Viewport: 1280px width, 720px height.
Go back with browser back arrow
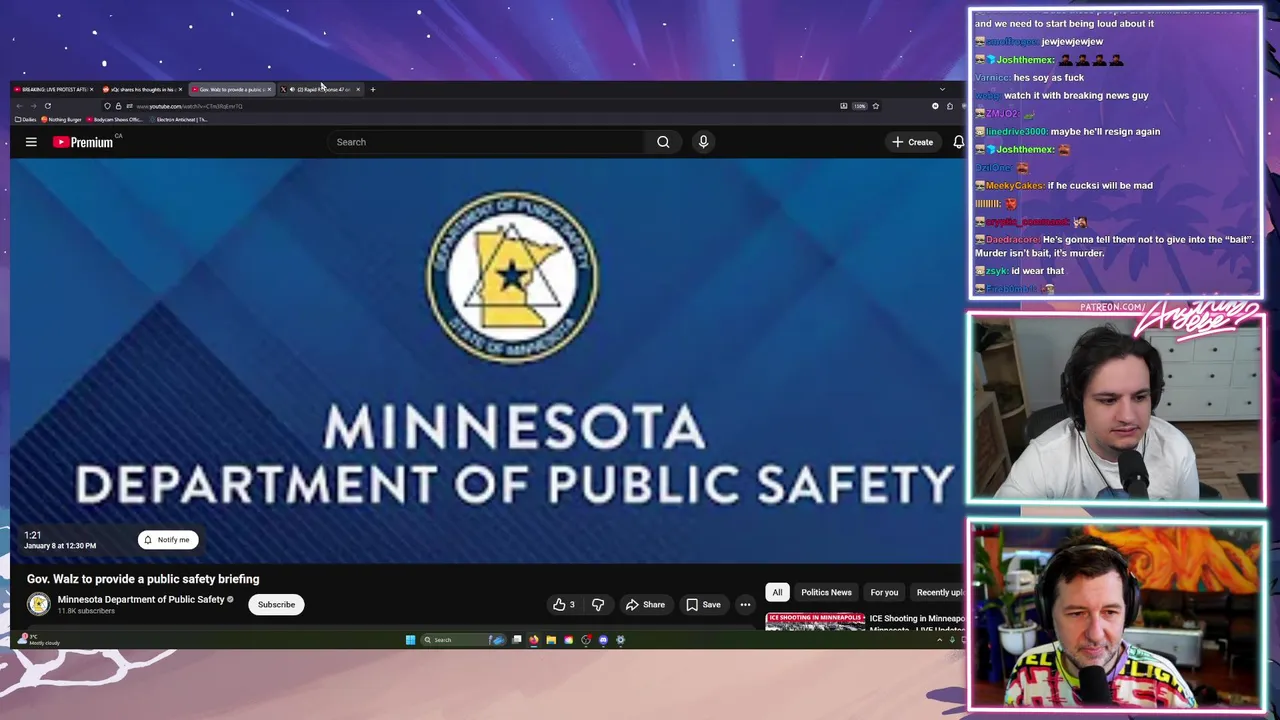pos(19,106)
